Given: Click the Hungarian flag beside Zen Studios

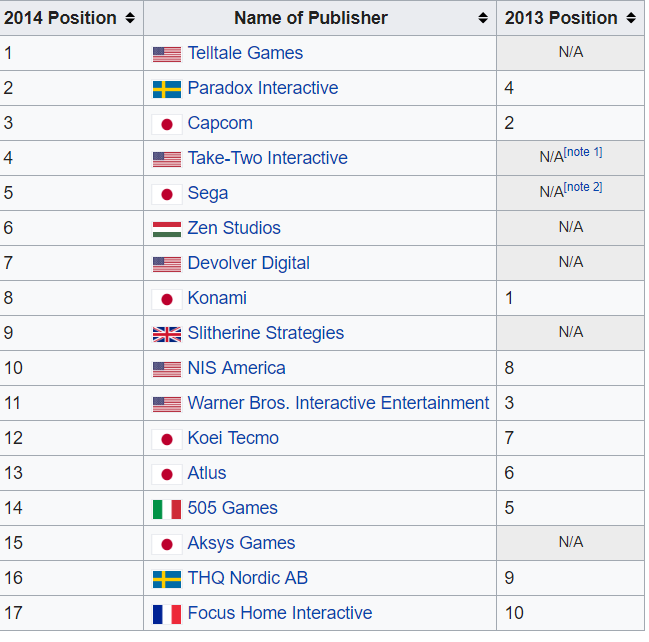Looking at the screenshot, I should (167, 229).
